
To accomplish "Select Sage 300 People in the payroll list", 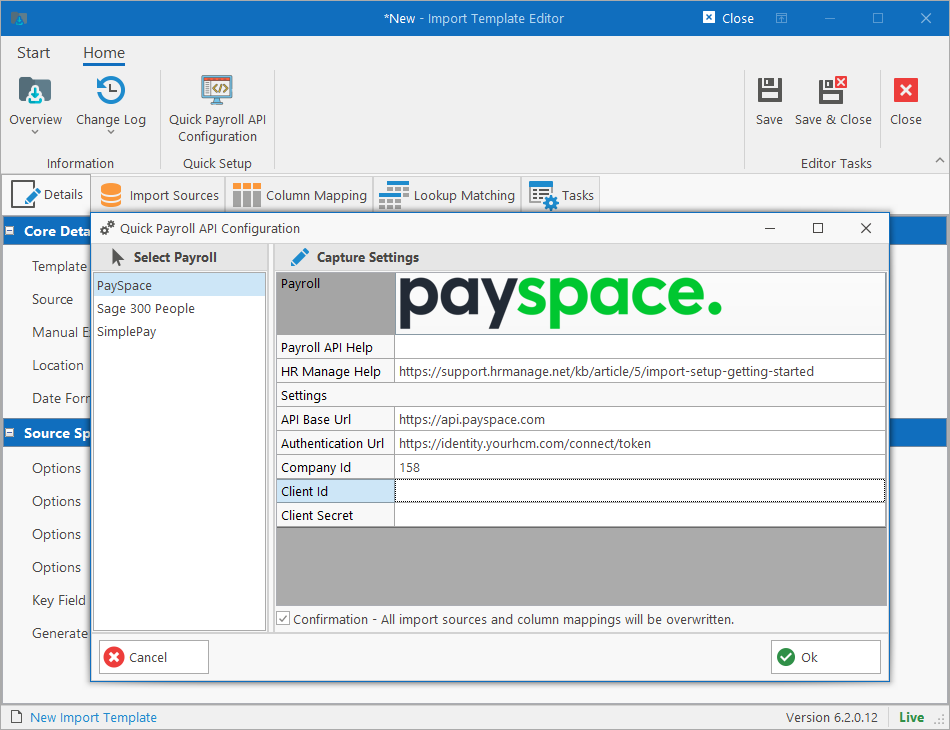I will click(179, 308).
